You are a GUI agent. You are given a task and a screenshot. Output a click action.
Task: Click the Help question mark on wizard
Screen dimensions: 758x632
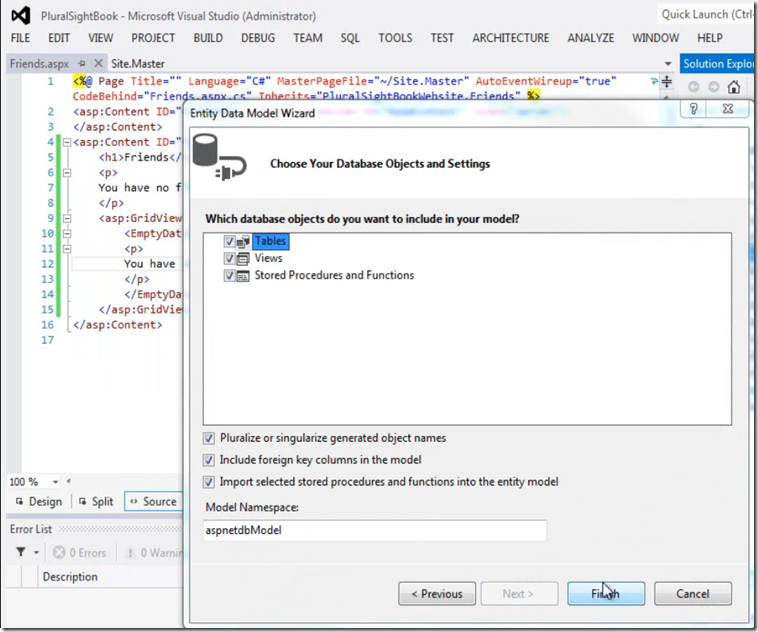[693, 109]
